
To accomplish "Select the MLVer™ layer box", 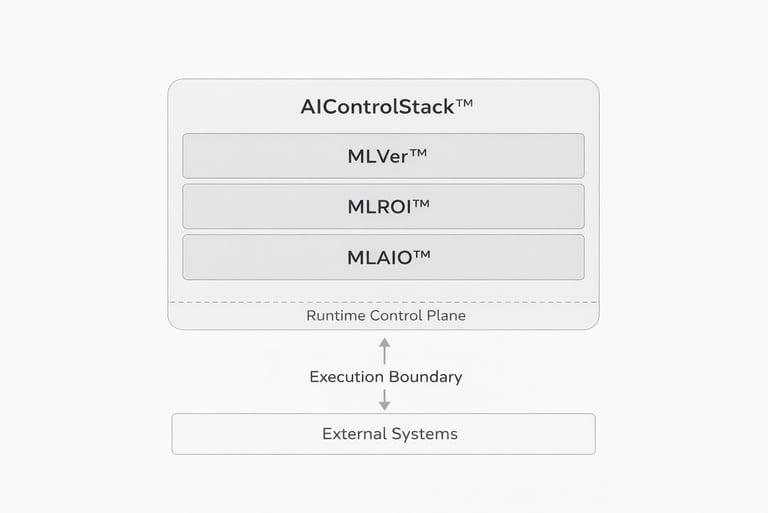I will pos(384,156).
